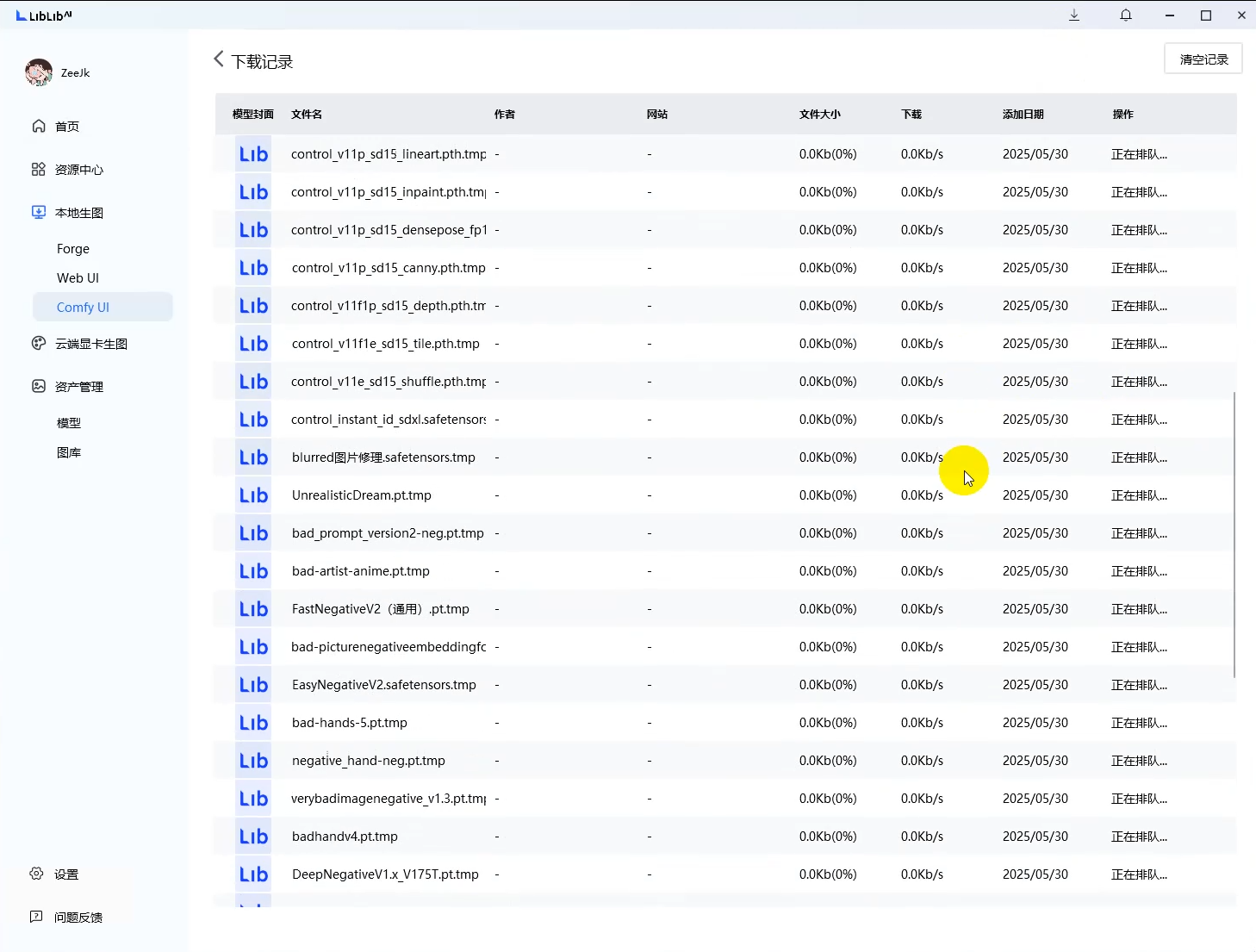Viewport: 1256px width, 952px height.
Task: Open the download manager icon in title bar
Action: [1074, 16]
